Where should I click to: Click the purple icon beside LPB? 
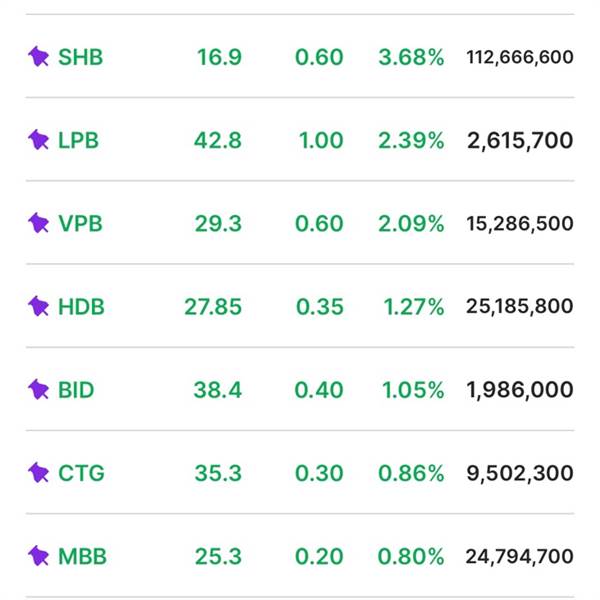[x=38, y=140]
